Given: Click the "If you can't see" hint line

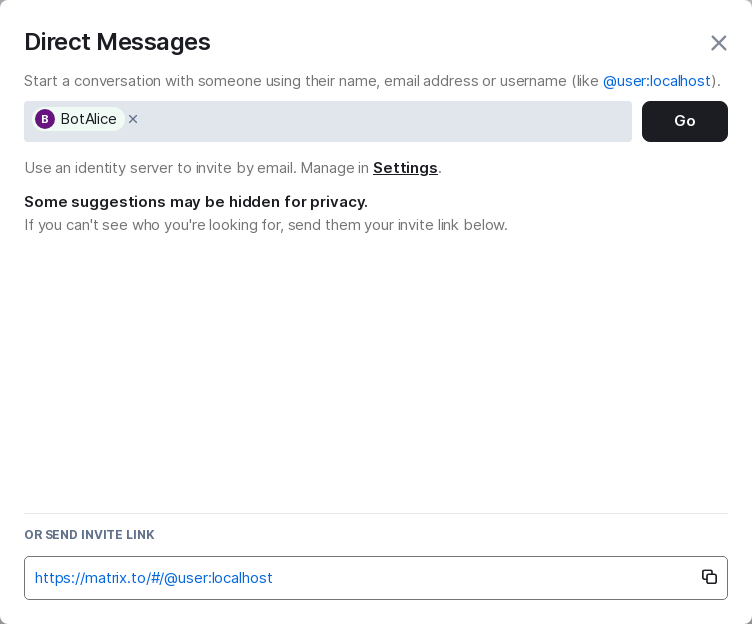Looking at the screenshot, I should (x=265, y=225).
